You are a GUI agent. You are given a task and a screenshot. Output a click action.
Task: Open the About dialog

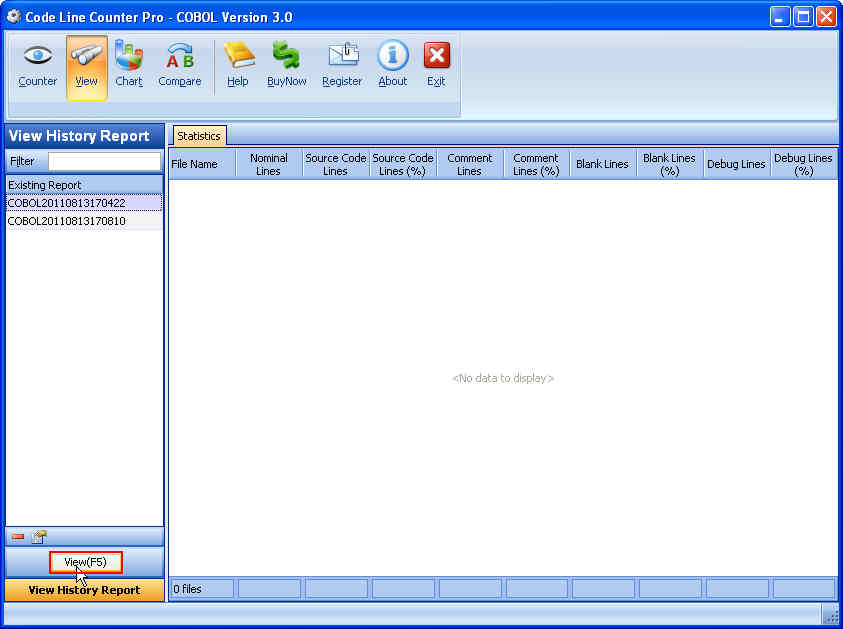pos(391,65)
